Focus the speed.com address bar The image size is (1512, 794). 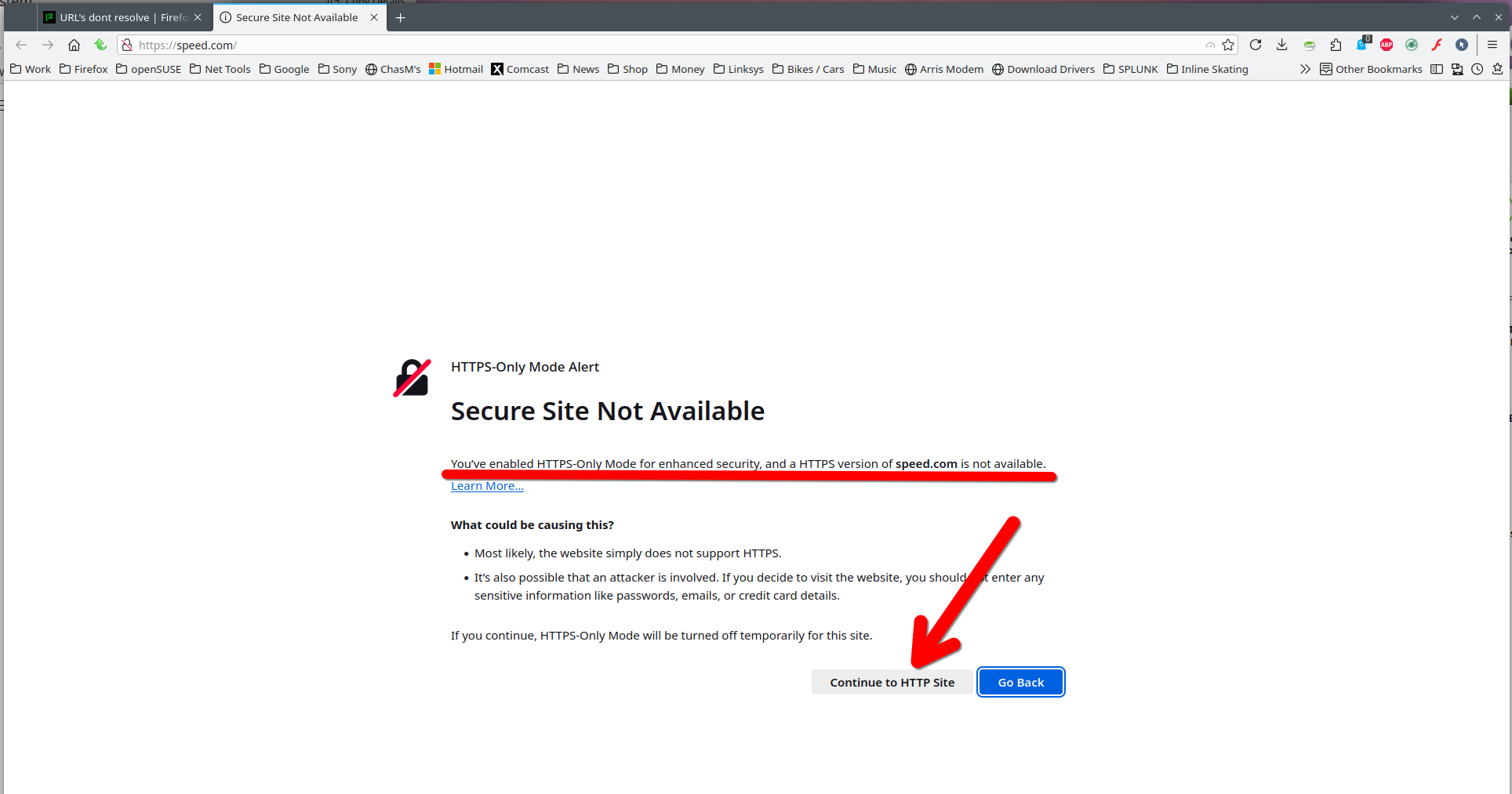pos(667,45)
